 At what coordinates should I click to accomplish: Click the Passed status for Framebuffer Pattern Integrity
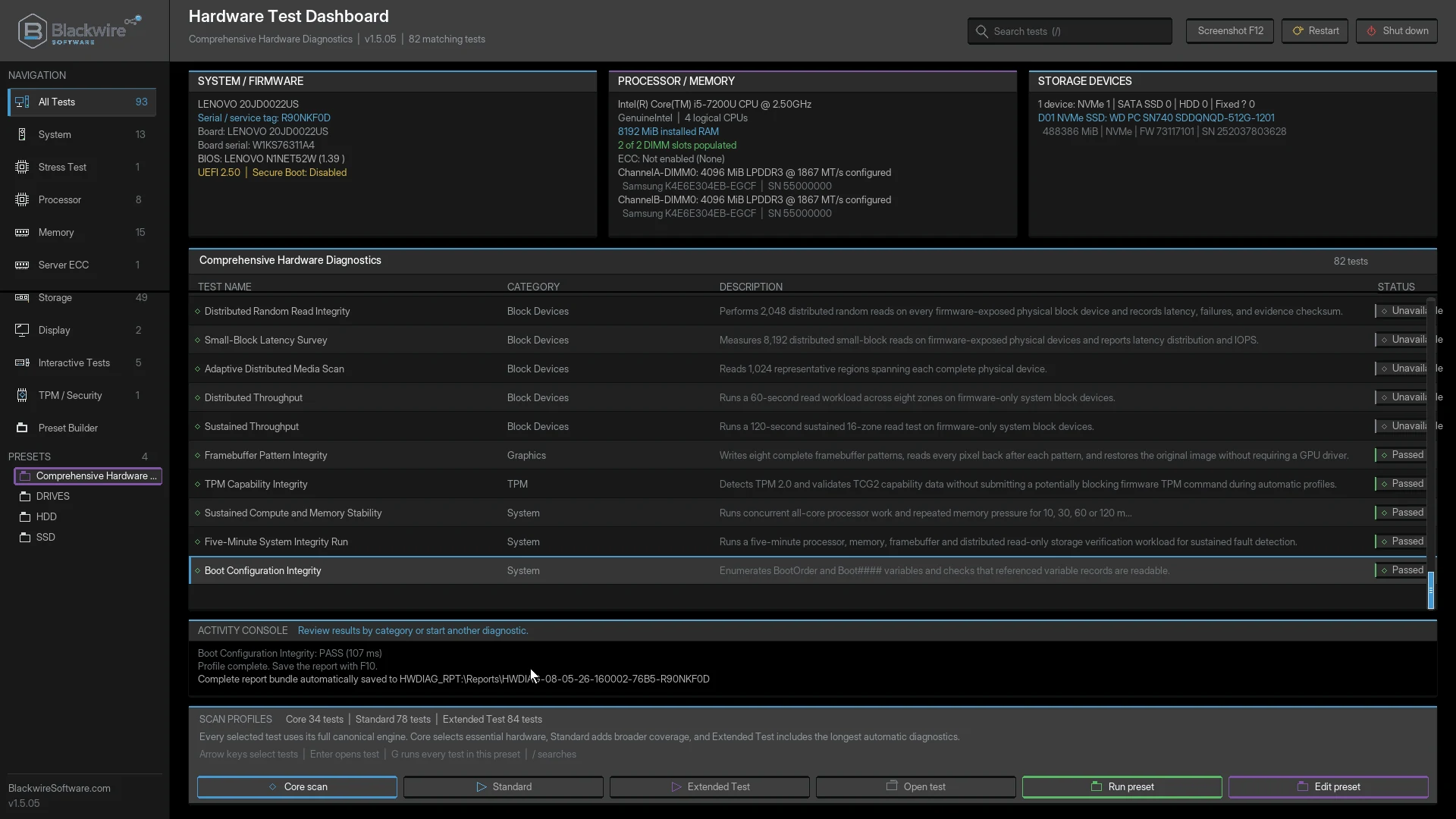tap(1401, 455)
